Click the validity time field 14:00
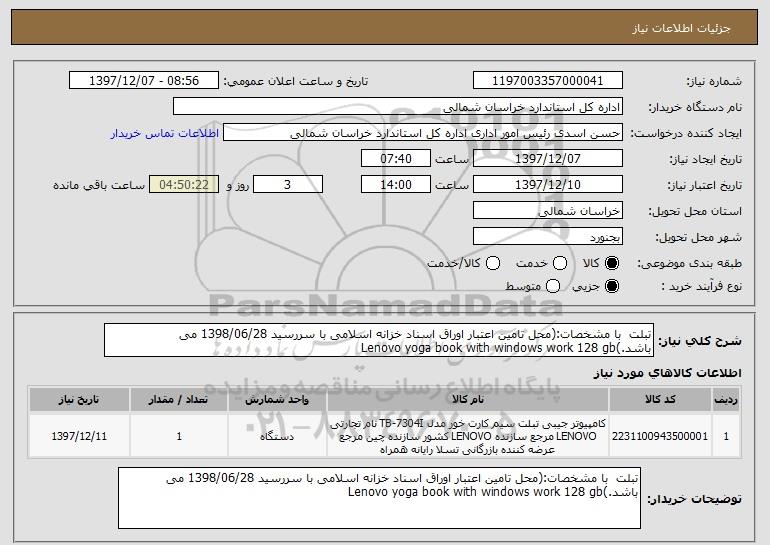 point(396,185)
